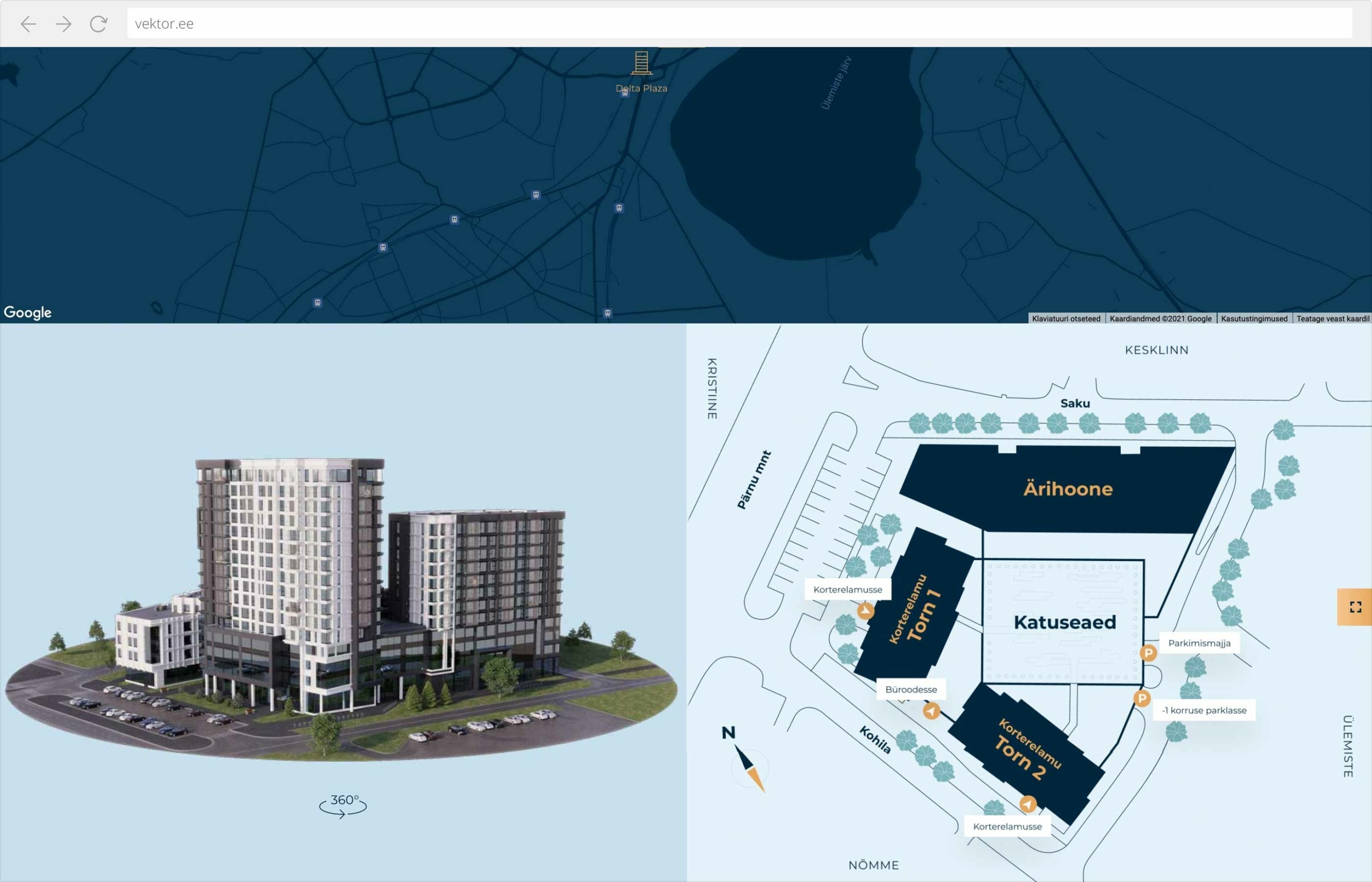Open Kasutustingimused terms link

(1254, 318)
